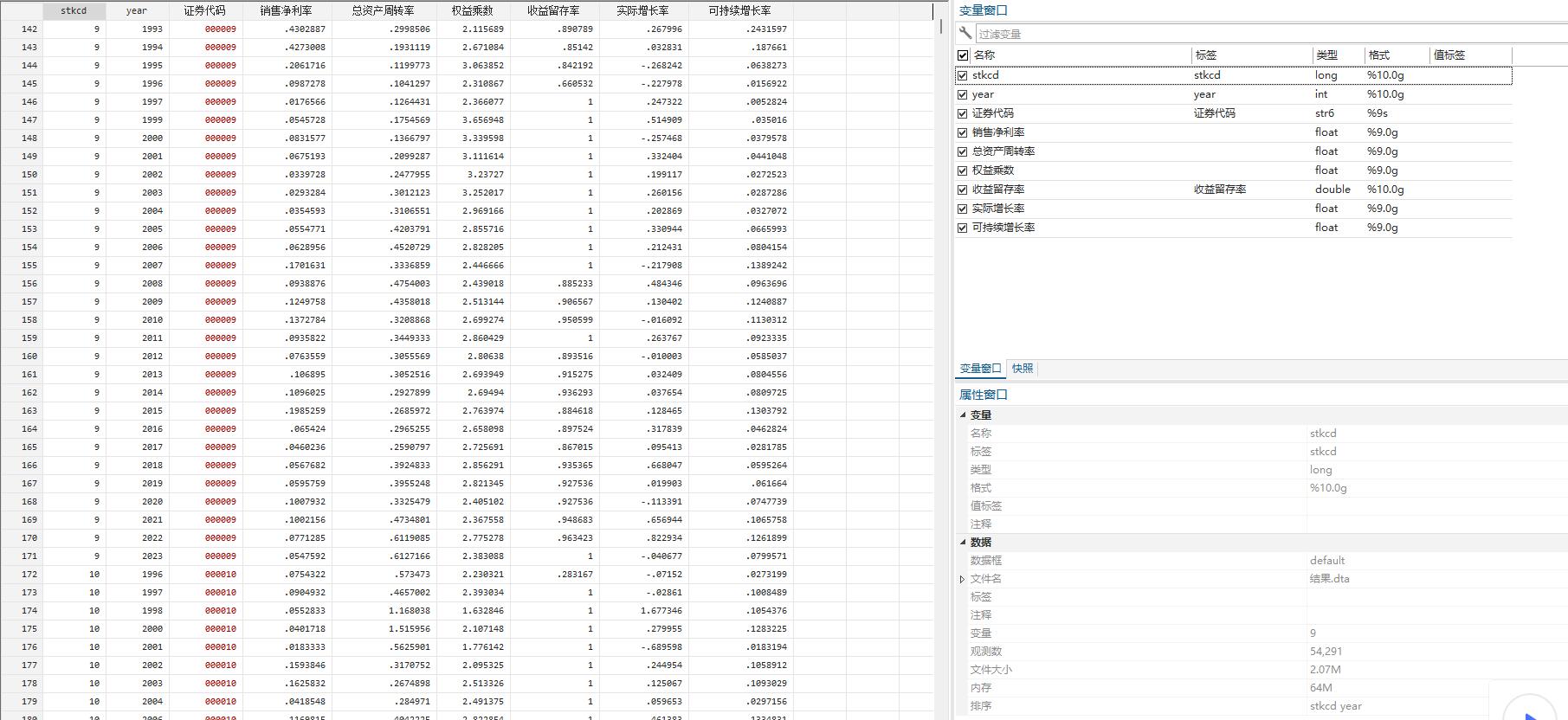Uncheck the stkcd variable checkbox
The image size is (1568, 720).
[963, 75]
